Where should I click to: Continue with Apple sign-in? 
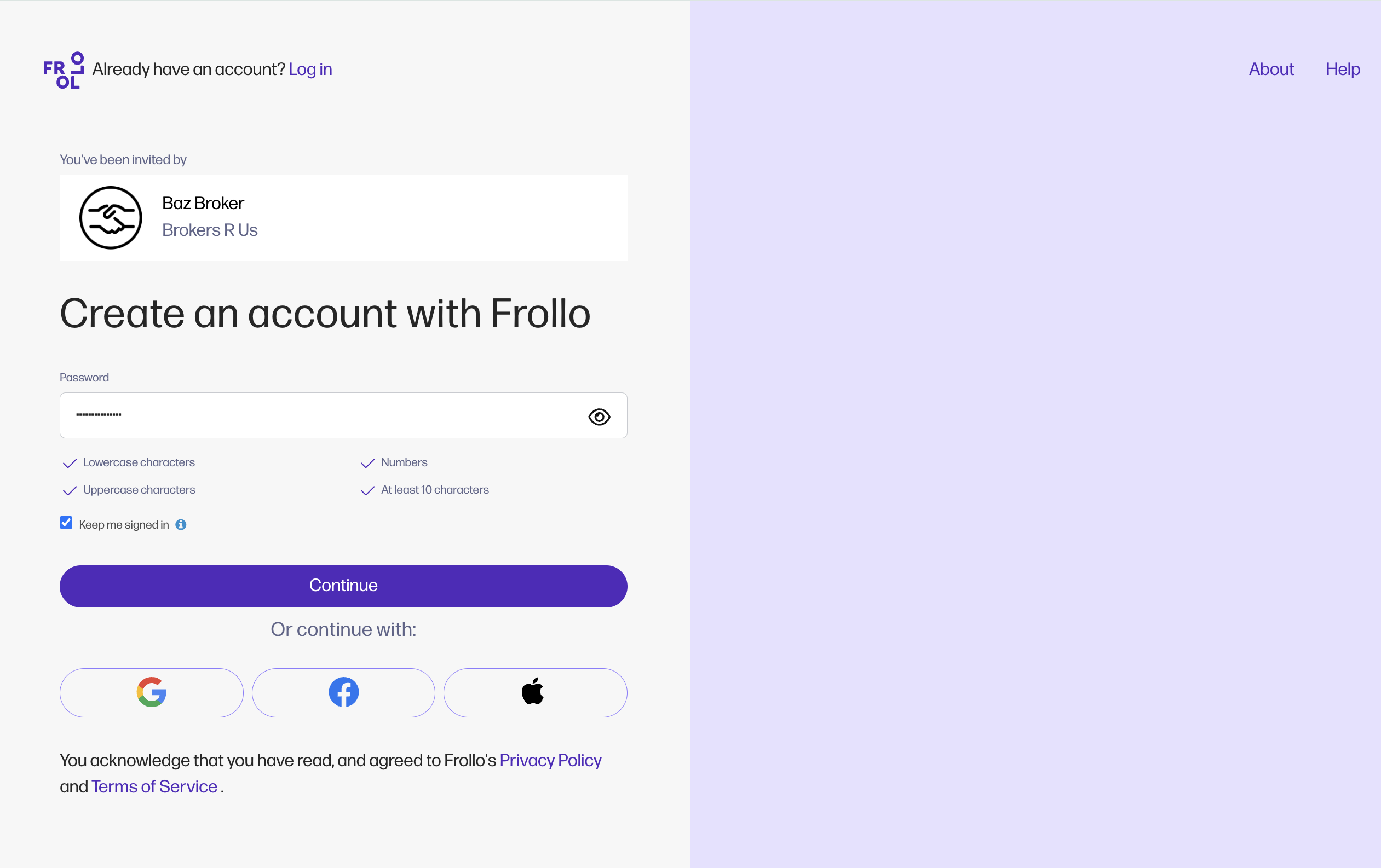pyautogui.click(x=534, y=692)
